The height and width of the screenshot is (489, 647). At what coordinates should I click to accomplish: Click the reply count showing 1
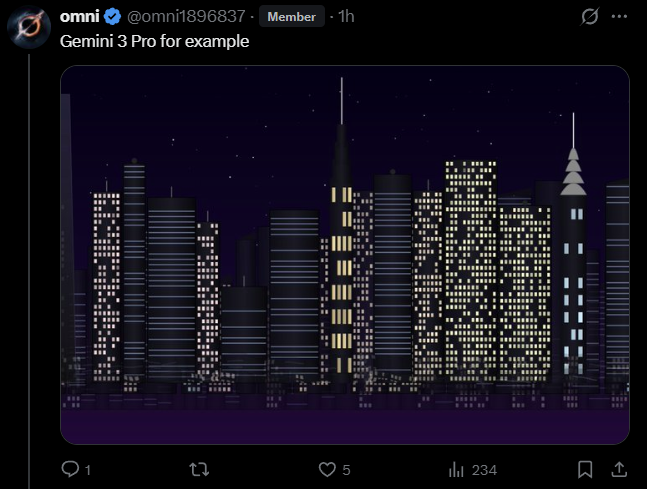[87, 470]
